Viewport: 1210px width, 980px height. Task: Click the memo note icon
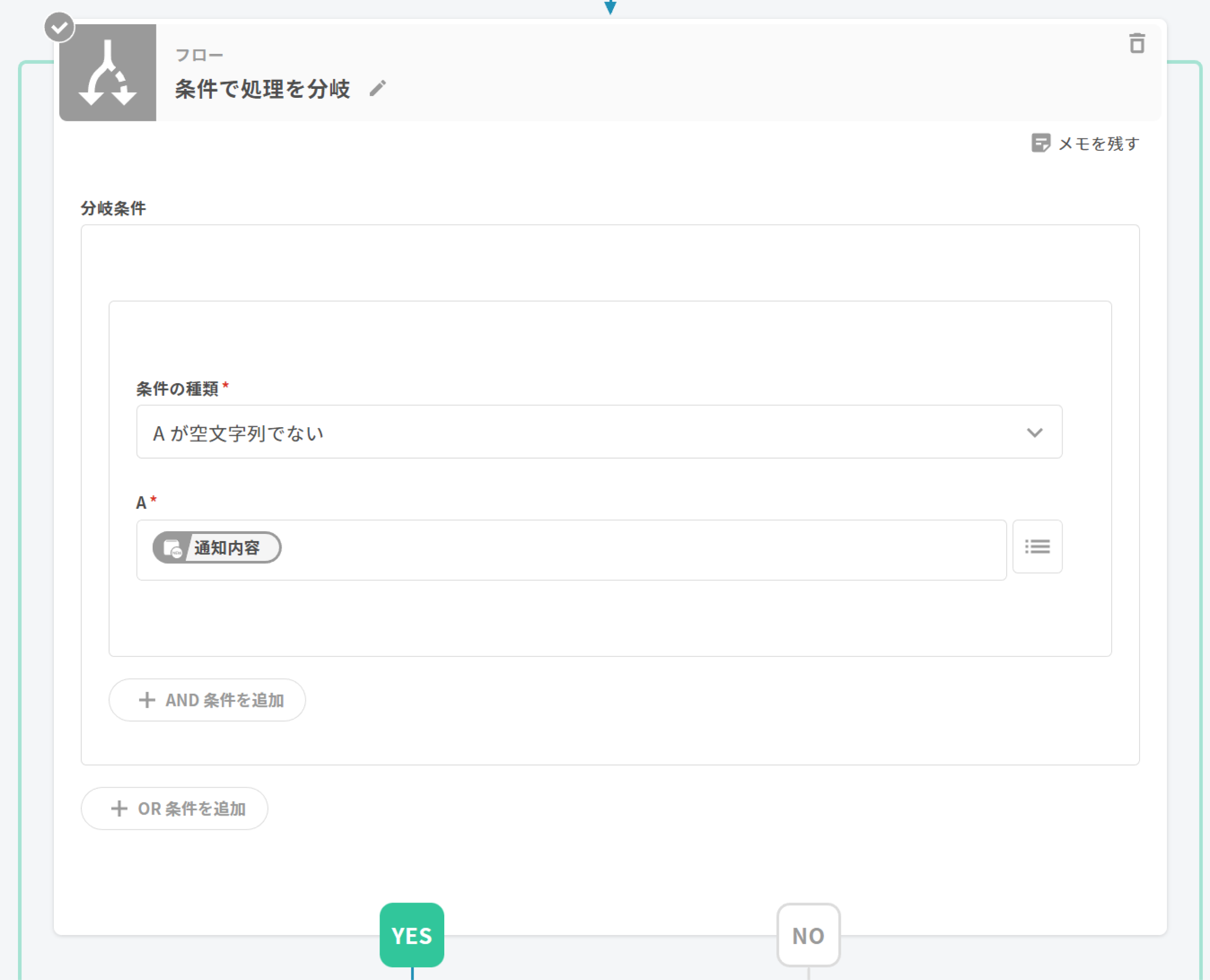coord(1040,143)
